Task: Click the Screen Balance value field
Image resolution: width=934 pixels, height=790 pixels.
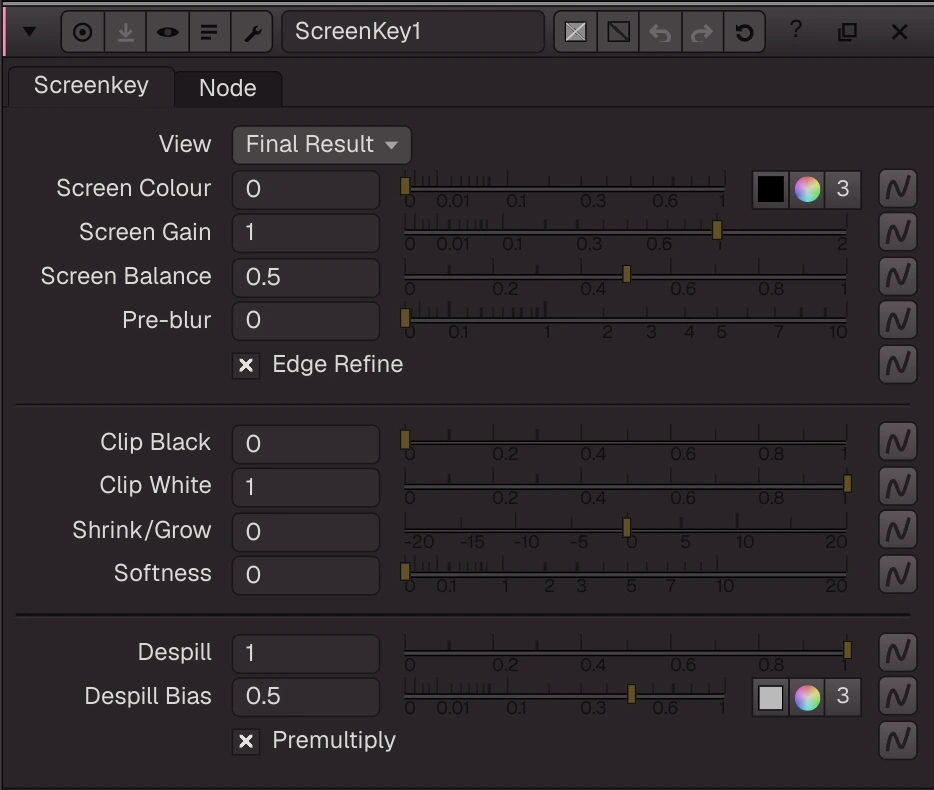Action: 306,277
